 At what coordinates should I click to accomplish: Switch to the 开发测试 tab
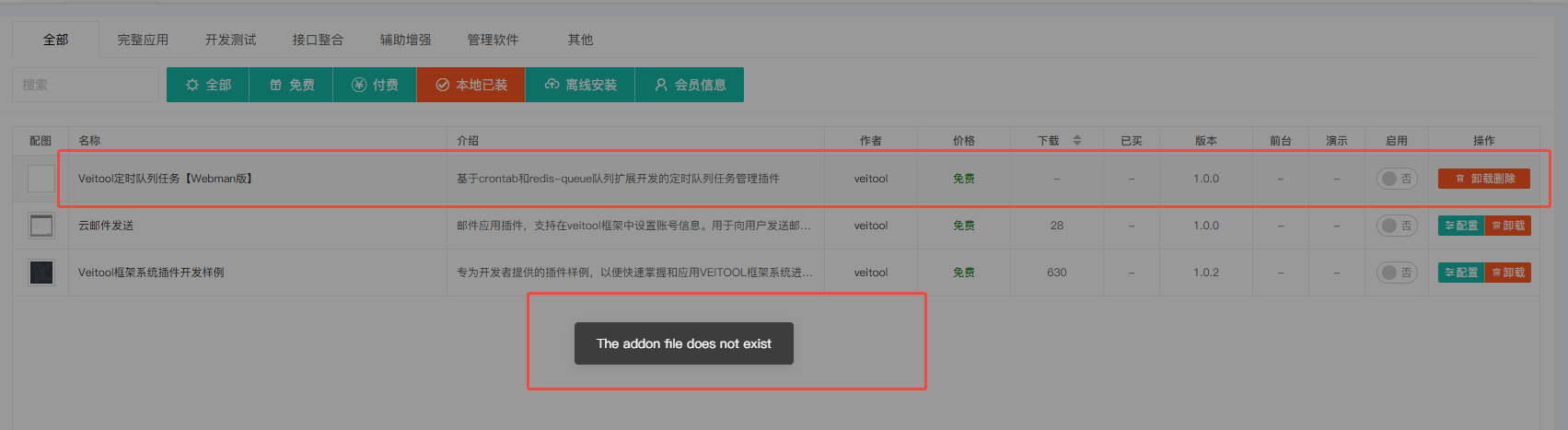coord(230,40)
